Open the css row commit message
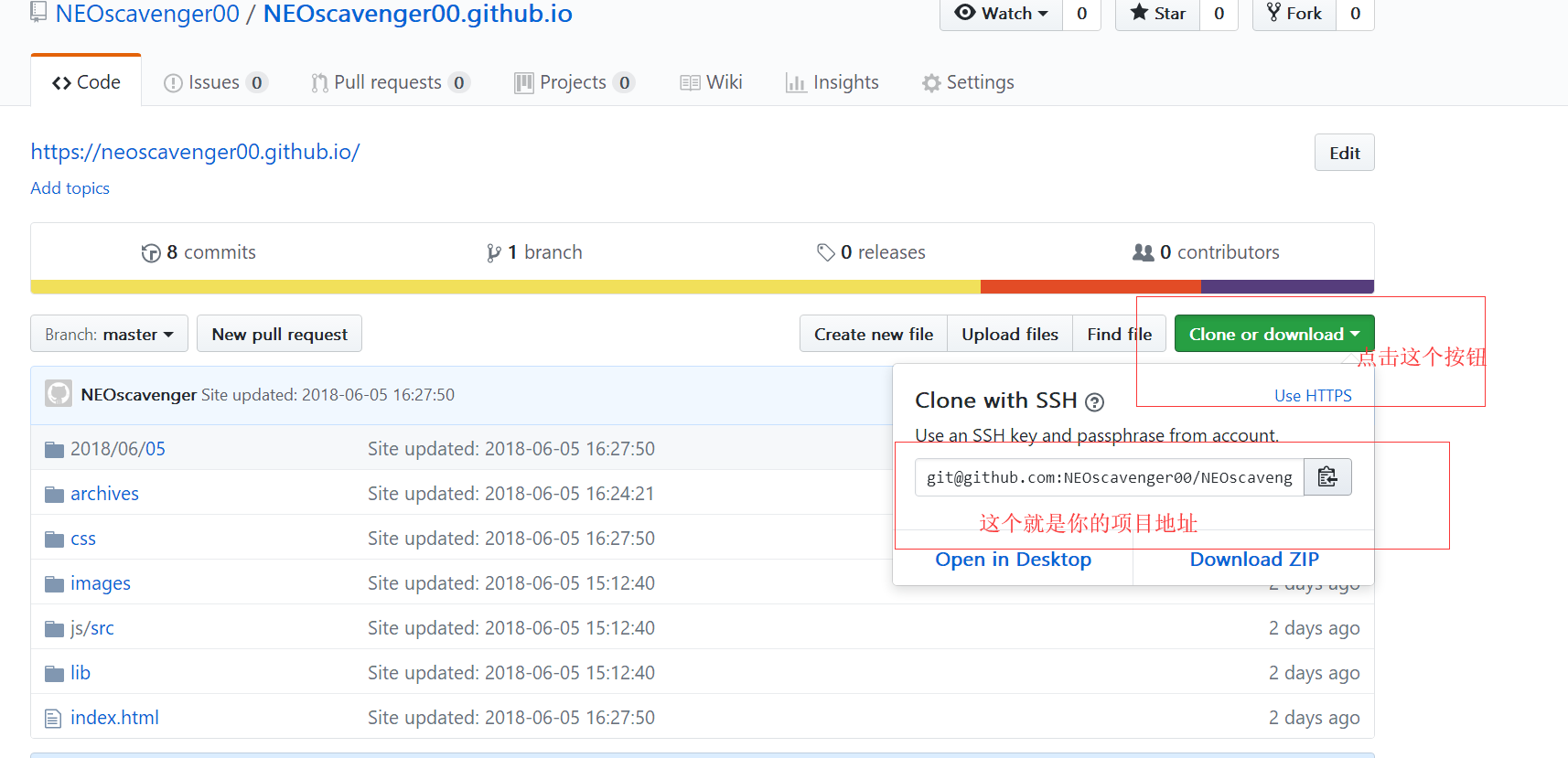Screen dimensions: 1568x758 tap(511, 539)
